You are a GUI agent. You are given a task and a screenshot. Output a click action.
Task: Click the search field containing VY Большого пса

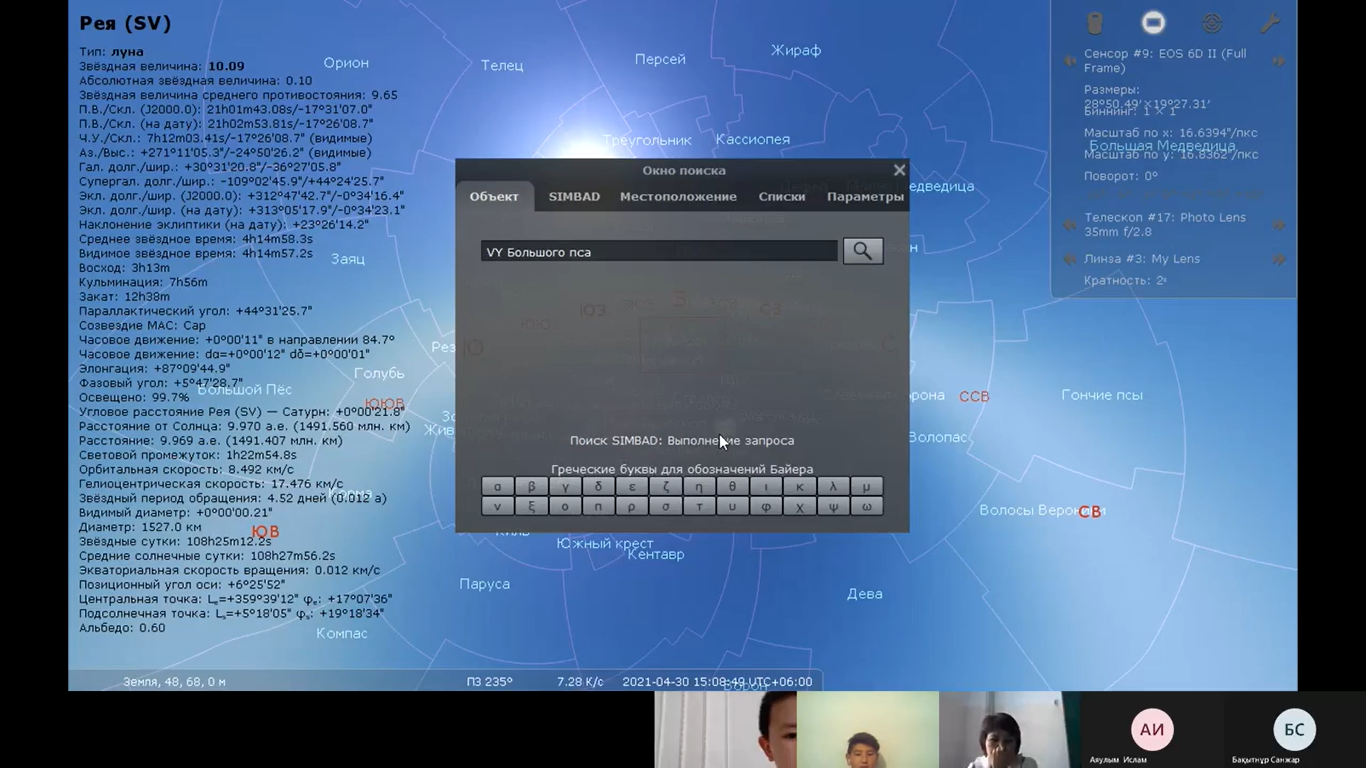(x=658, y=252)
